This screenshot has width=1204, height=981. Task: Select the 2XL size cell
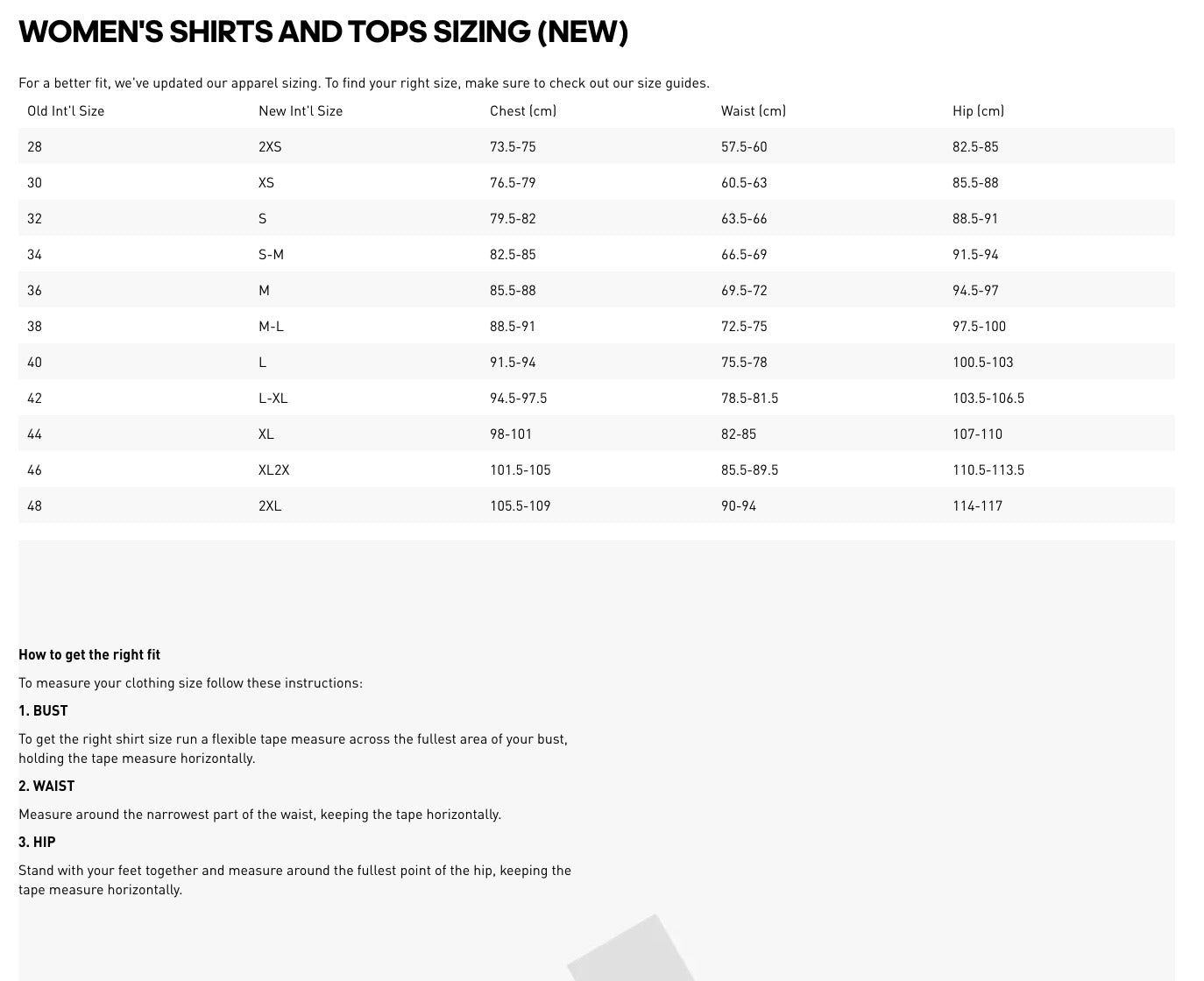[270, 506]
